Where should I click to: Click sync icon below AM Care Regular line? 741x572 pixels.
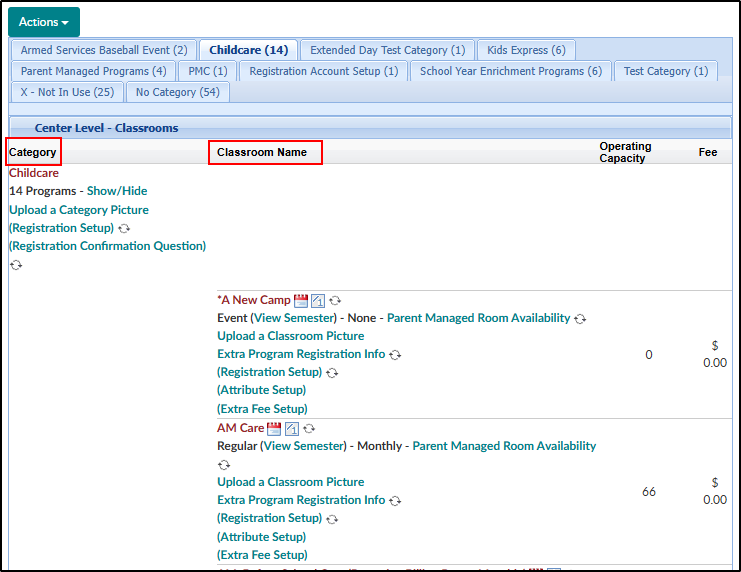point(224,465)
